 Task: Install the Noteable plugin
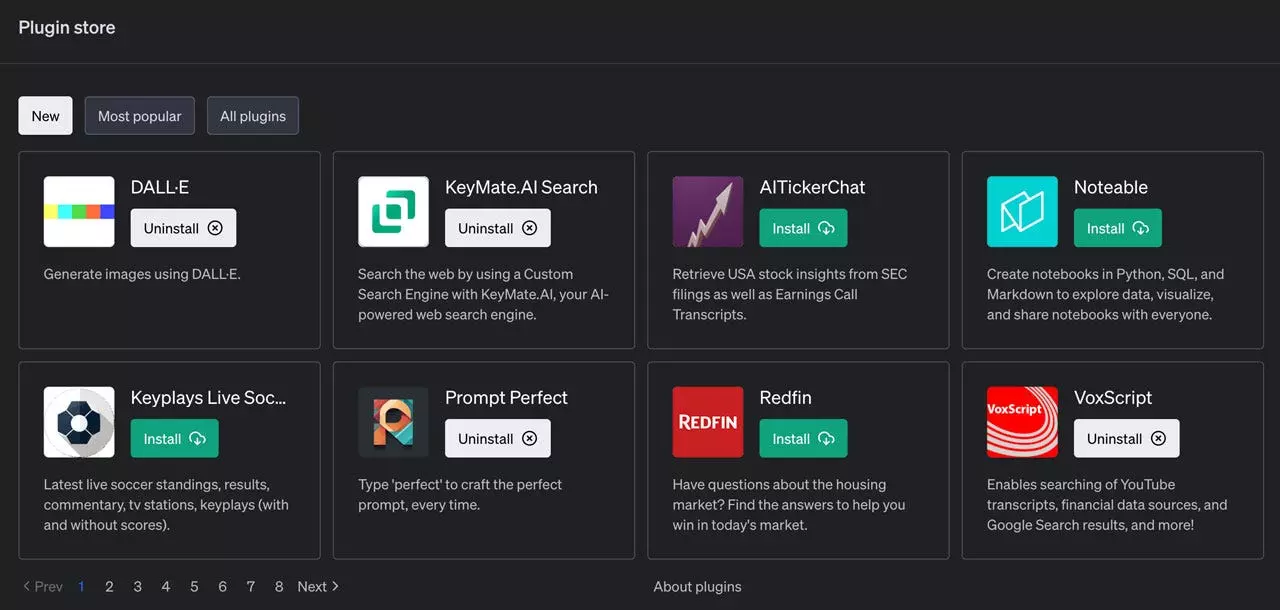pos(1118,228)
